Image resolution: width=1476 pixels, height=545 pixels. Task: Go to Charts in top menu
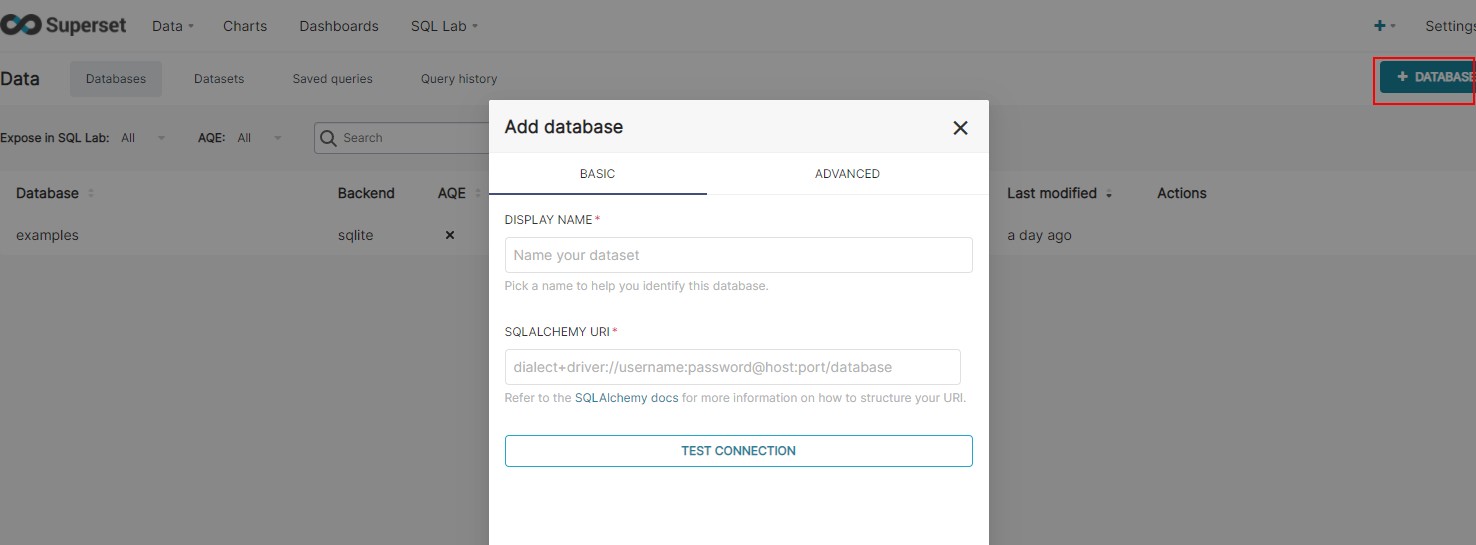pos(245,26)
